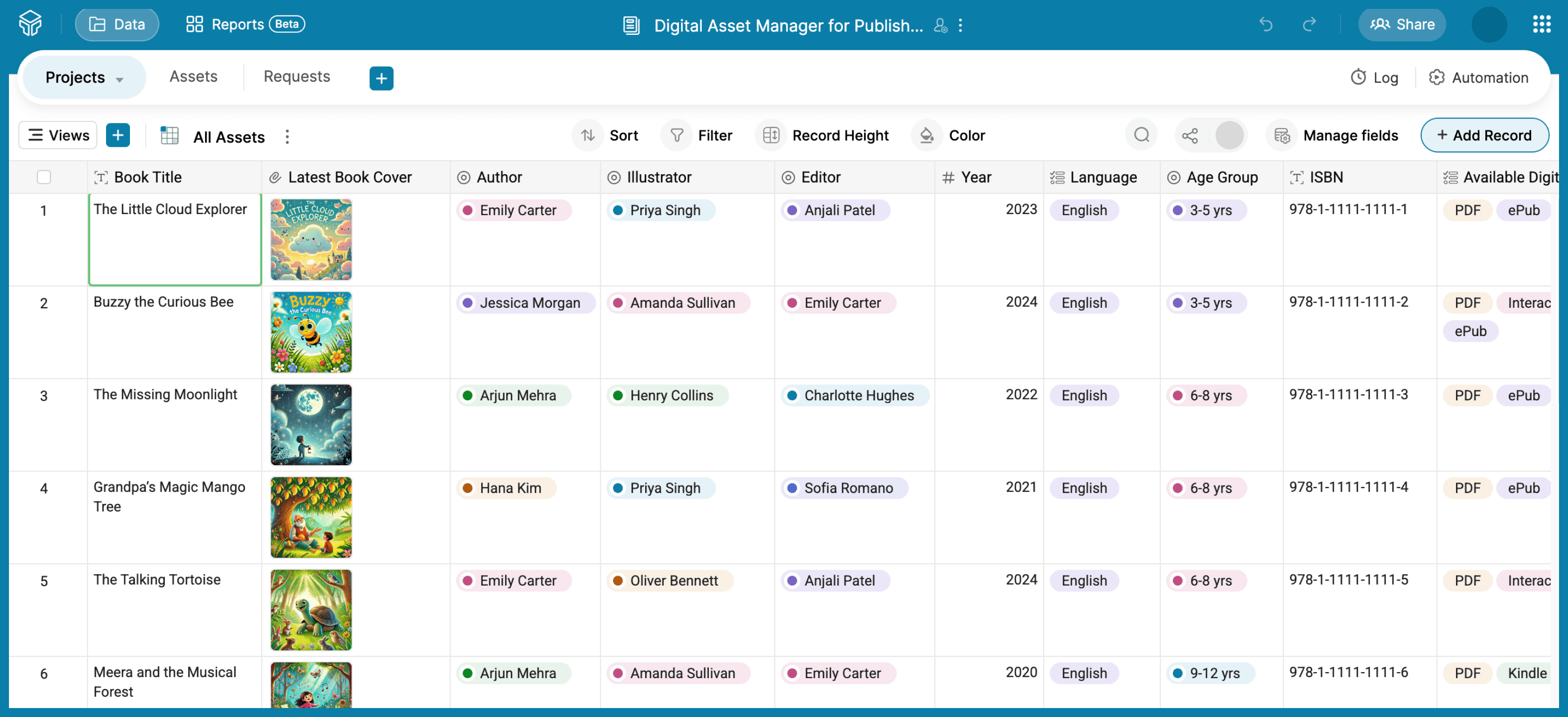Open the Filter menu
This screenshot has width=1568, height=717.
tap(698, 135)
